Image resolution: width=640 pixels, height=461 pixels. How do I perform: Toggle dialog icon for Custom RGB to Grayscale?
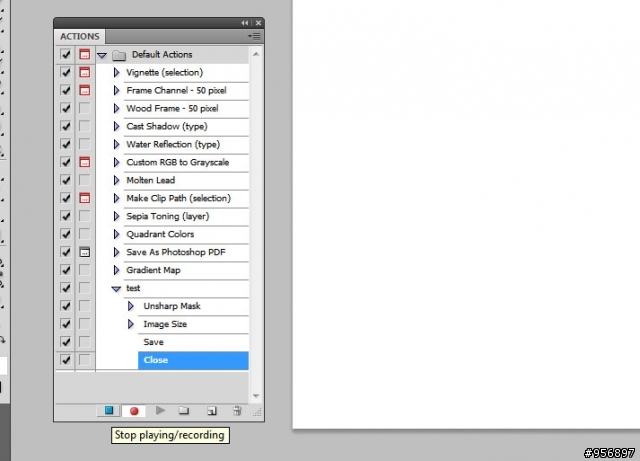(84, 162)
